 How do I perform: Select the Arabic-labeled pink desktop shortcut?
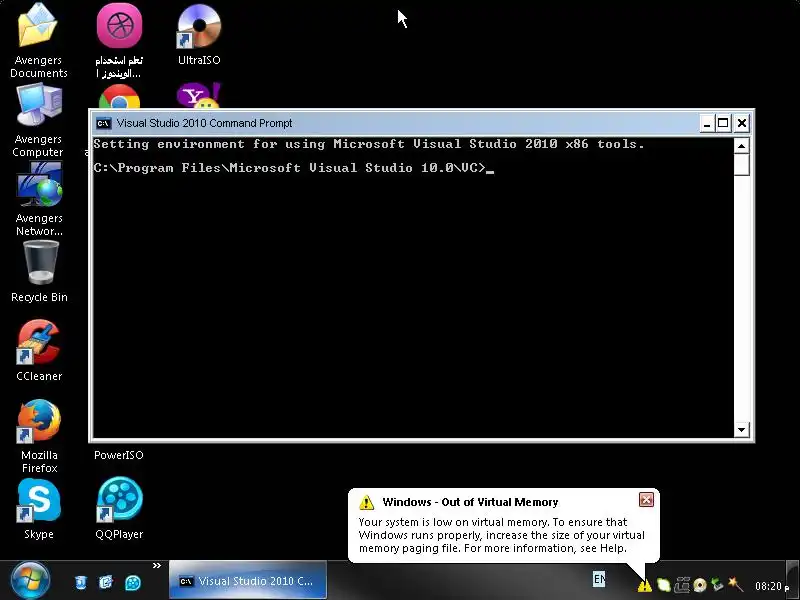pos(119,26)
